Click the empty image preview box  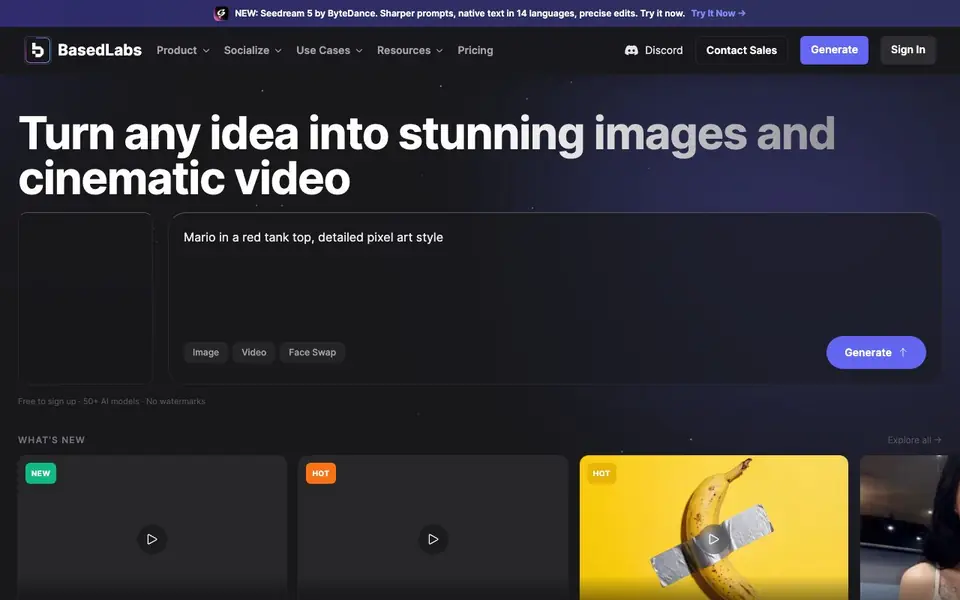(x=85, y=298)
